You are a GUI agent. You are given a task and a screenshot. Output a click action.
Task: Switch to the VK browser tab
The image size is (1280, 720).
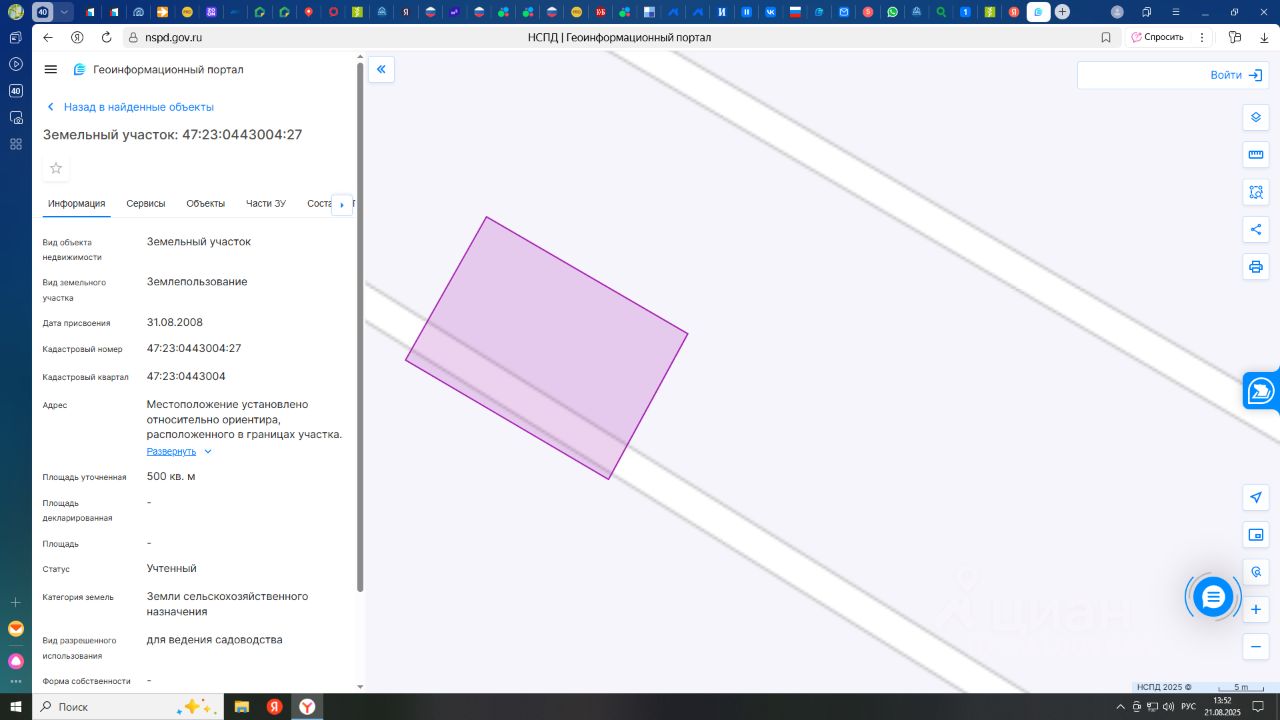pyautogui.click(x=771, y=12)
